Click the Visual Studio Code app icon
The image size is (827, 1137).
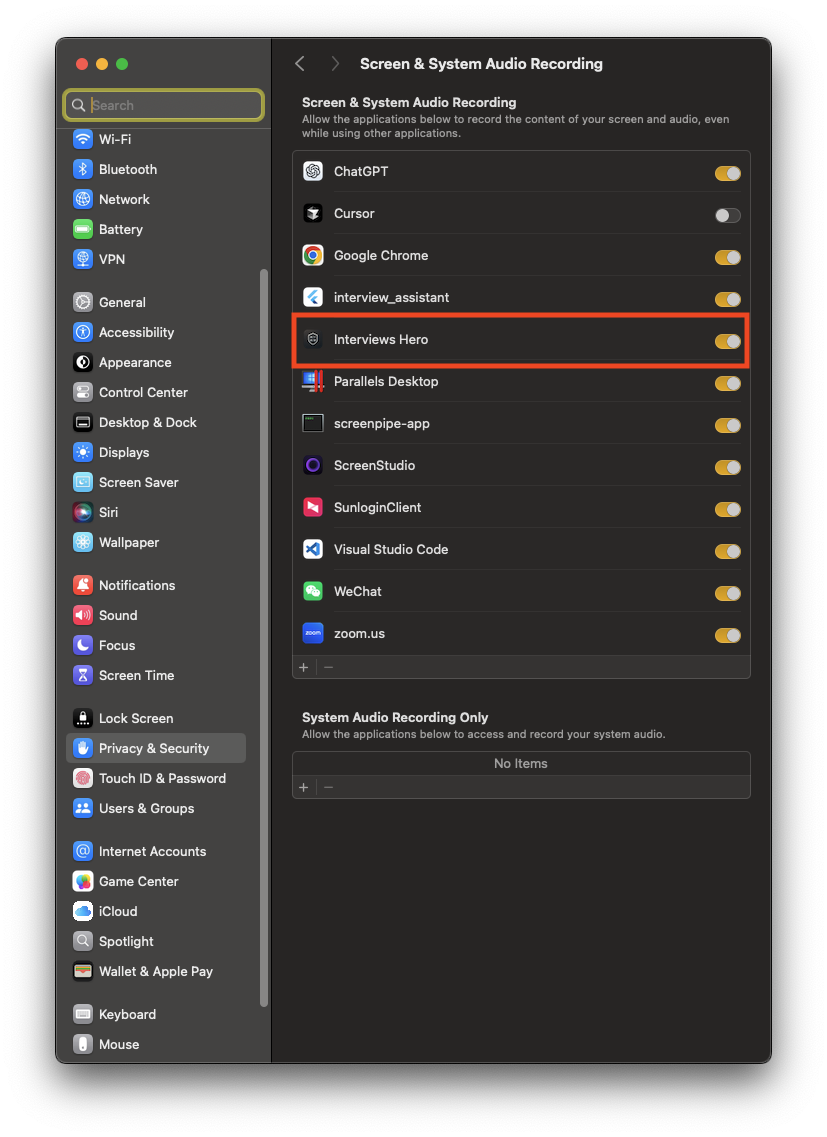[x=313, y=549]
